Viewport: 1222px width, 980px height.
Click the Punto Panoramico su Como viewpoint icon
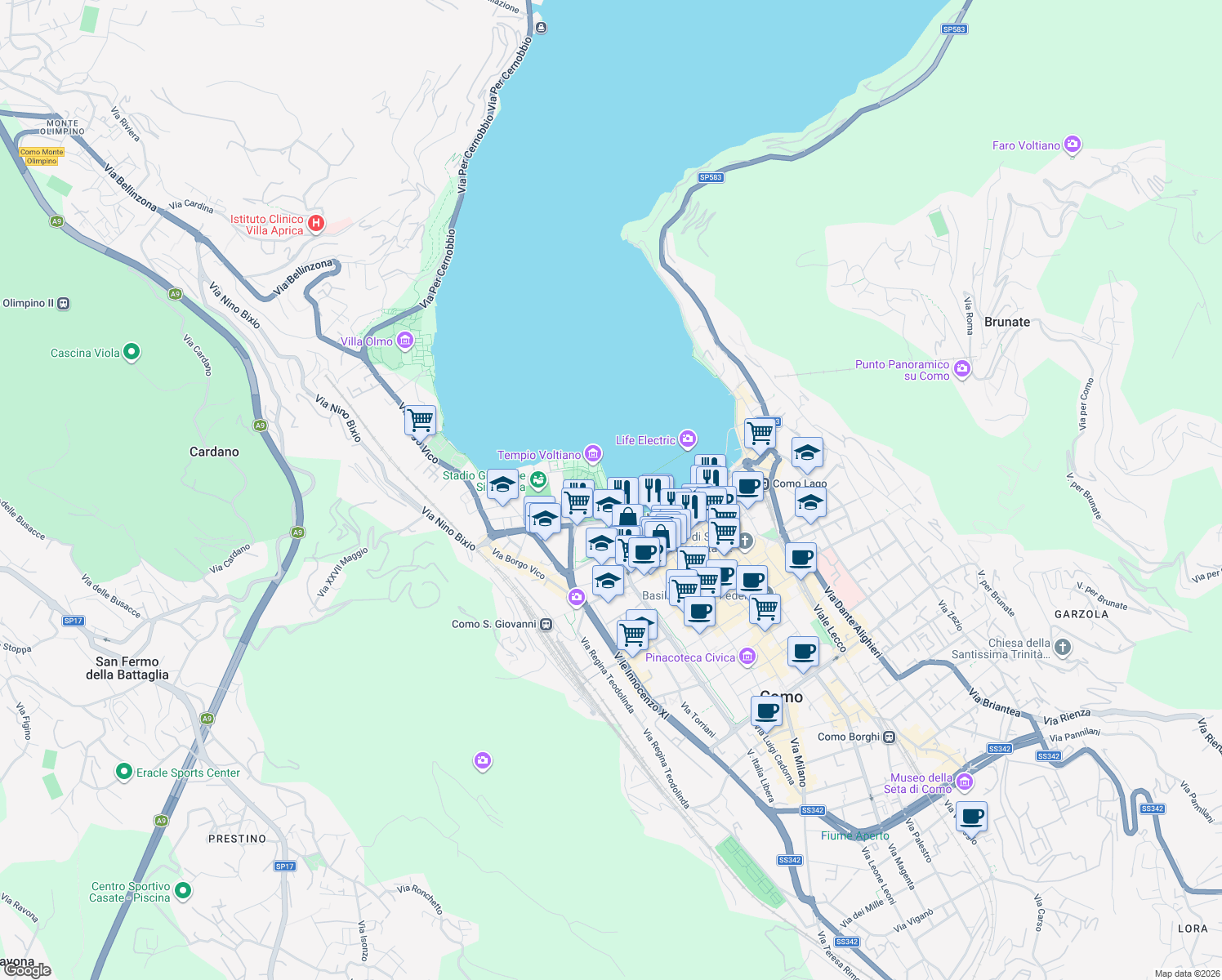coord(962,369)
